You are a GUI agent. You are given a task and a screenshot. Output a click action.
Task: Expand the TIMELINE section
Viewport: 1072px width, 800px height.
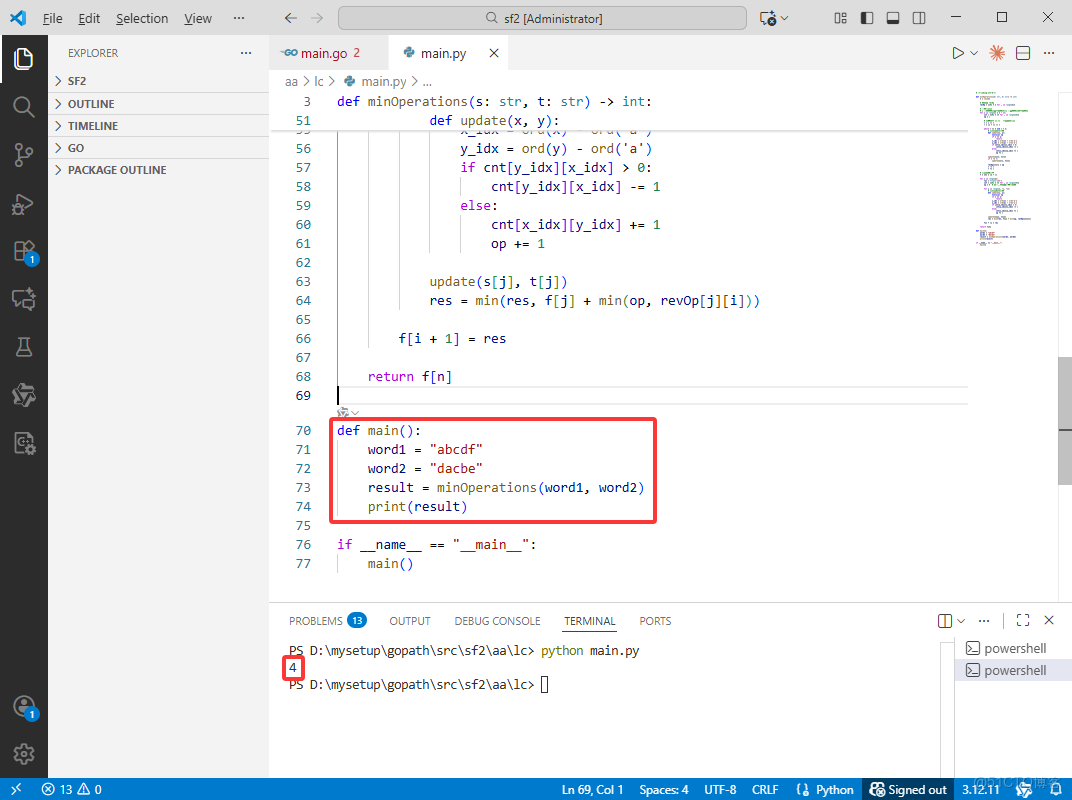92,126
